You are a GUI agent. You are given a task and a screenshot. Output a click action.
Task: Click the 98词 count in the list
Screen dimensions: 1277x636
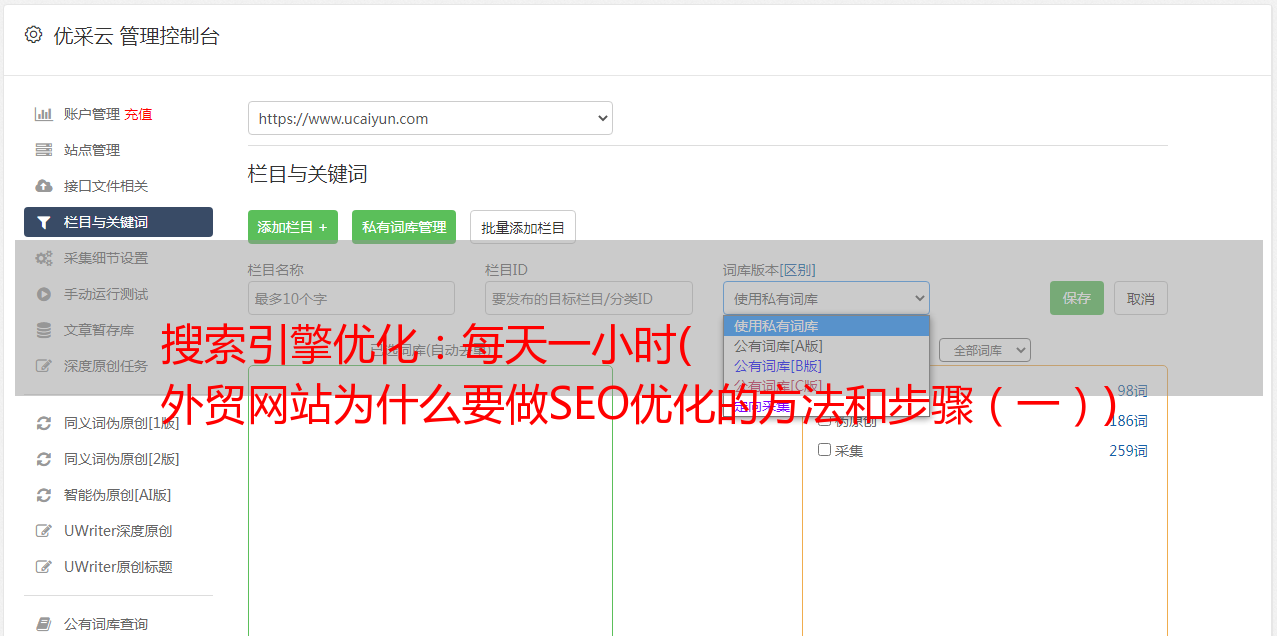point(1132,391)
